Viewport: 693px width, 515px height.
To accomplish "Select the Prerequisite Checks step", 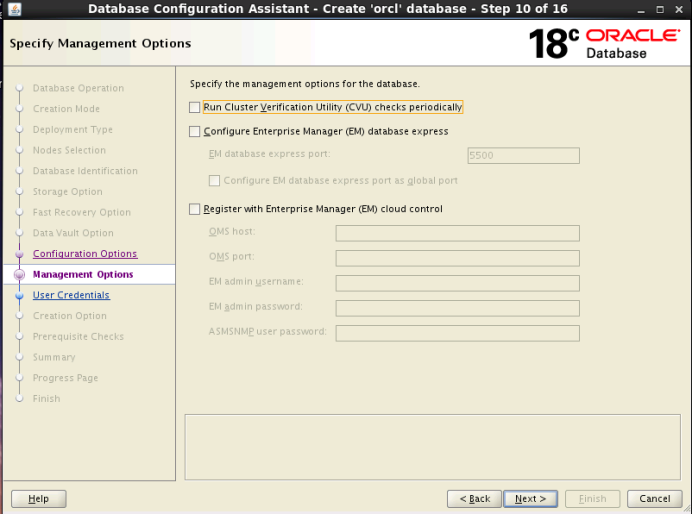I will (78, 336).
